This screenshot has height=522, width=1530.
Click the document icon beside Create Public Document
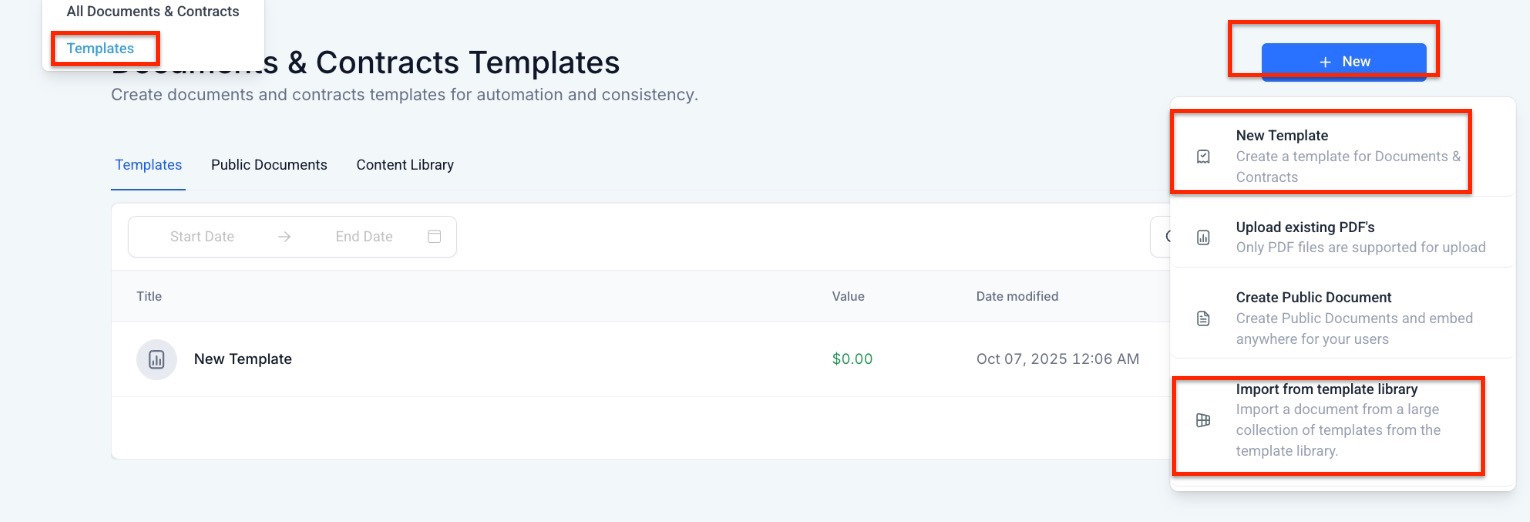(1203, 318)
